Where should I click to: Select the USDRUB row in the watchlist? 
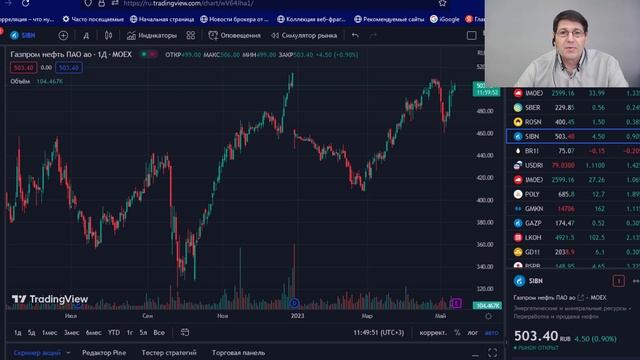click(x=573, y=165)
